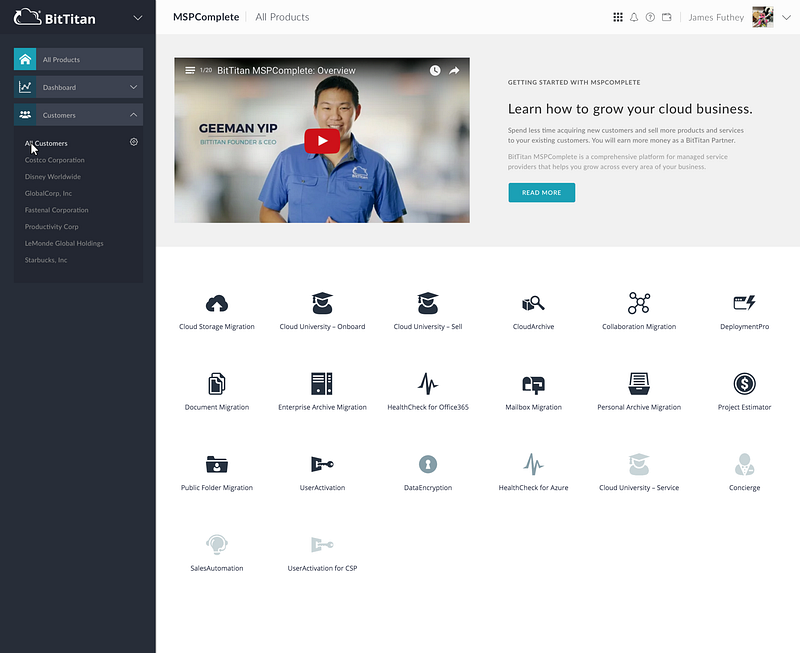Launch HealthCheck for Azure icon
Image resolution: width=800 pixels, height=653 pixels.
click(533, 464)
